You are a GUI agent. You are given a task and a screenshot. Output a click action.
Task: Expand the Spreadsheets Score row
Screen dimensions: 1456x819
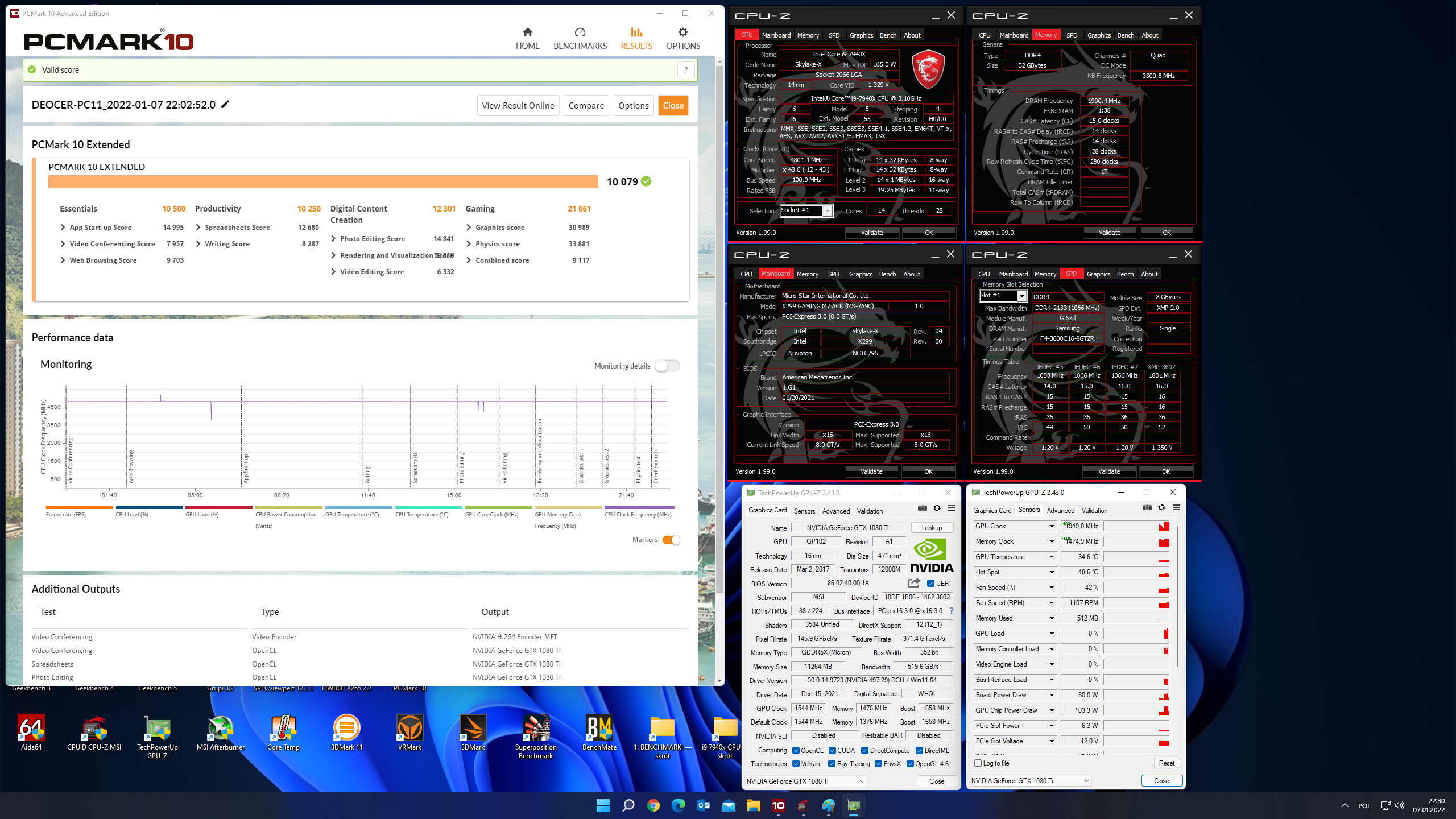pyautogui.click(x=198, y=227)
